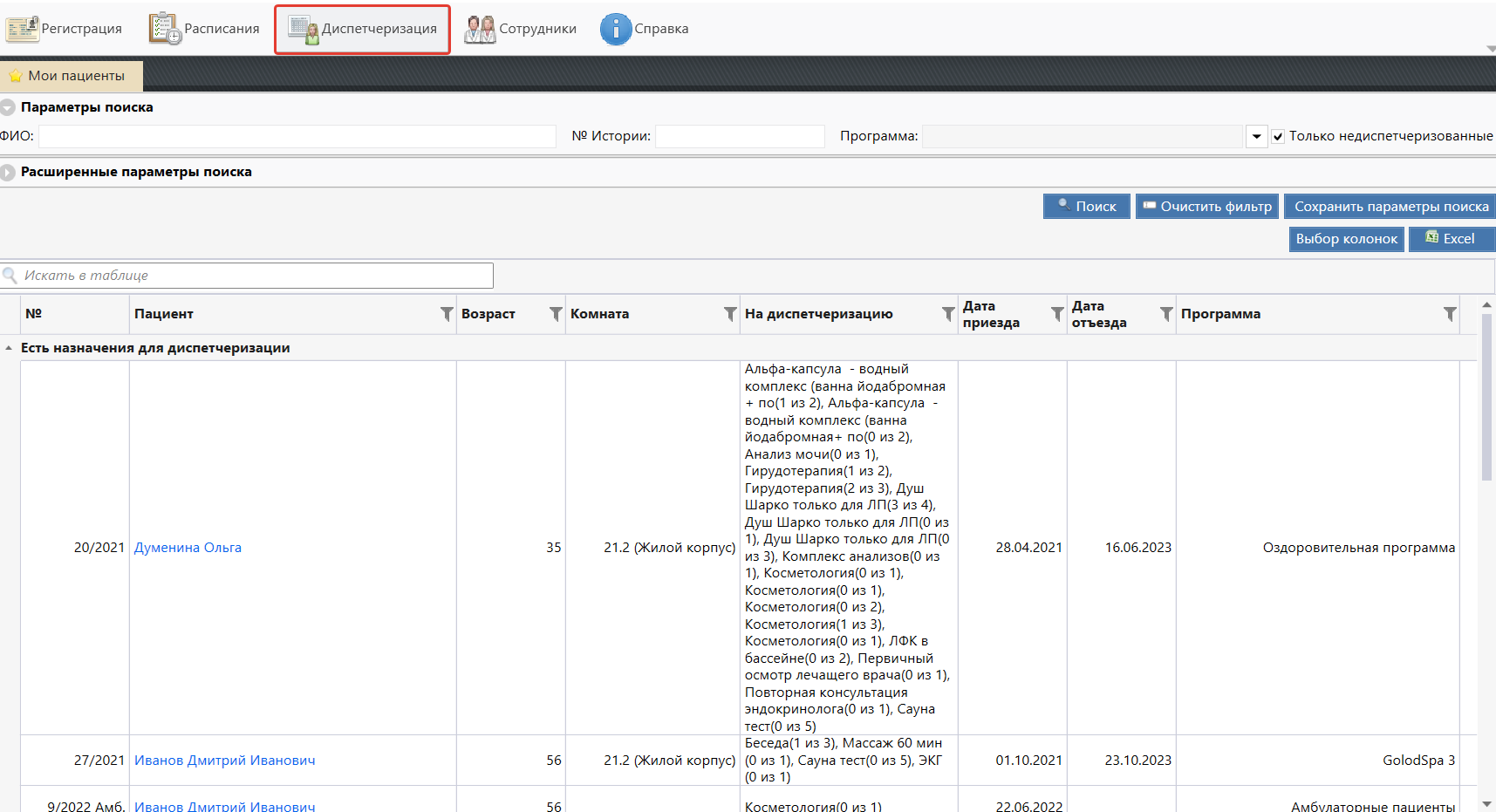Click the Искать в таблице search field
Screen dimensions: 1496x812
pos(253,276)
